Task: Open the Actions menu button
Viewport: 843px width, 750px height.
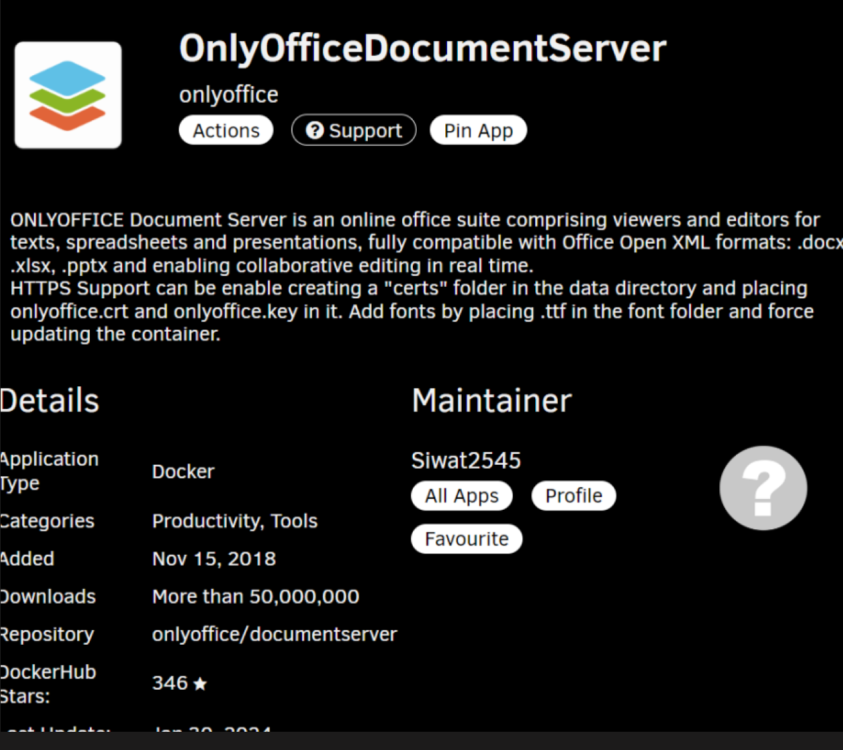Action: 226,130
